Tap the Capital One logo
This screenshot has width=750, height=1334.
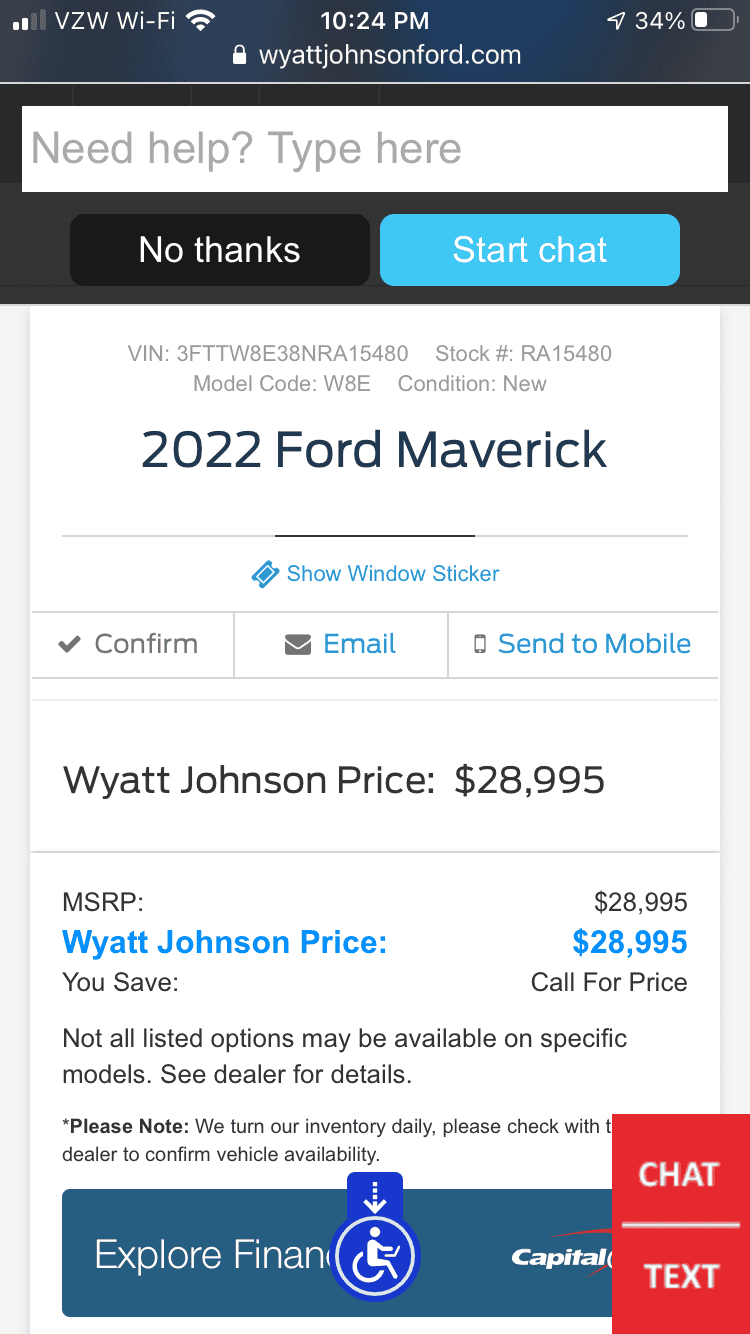[562, 1255]
